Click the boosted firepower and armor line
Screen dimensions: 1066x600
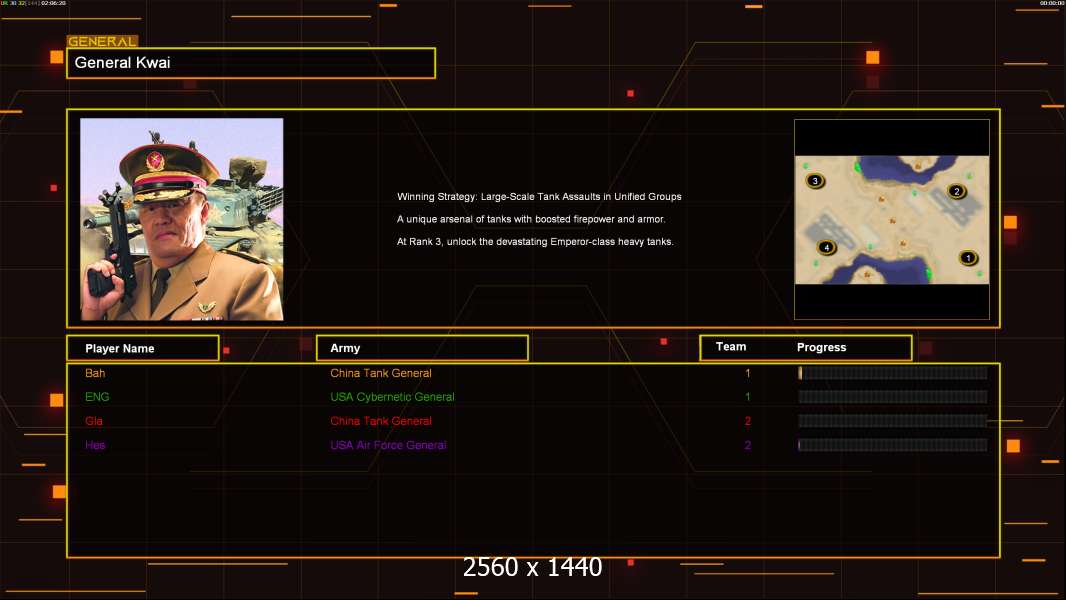pyautogui.click(x=531, y=219)
